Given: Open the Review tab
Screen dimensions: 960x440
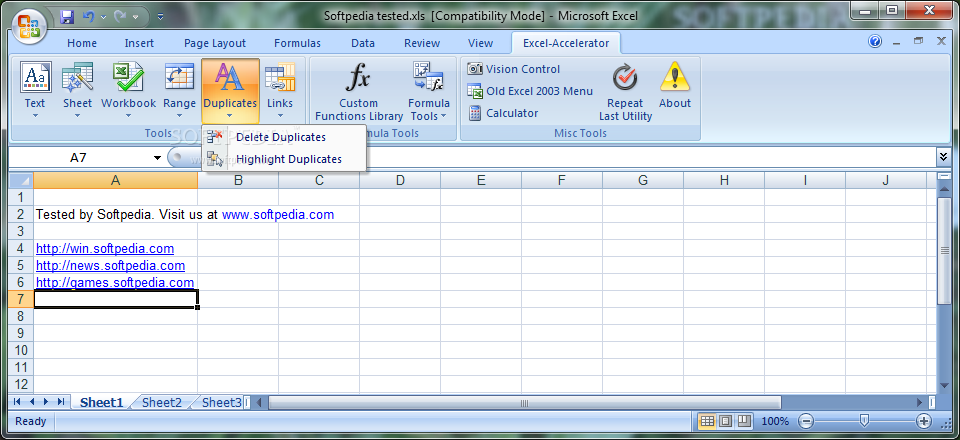Looking at the screenshot, I should (x=422, y=43).
